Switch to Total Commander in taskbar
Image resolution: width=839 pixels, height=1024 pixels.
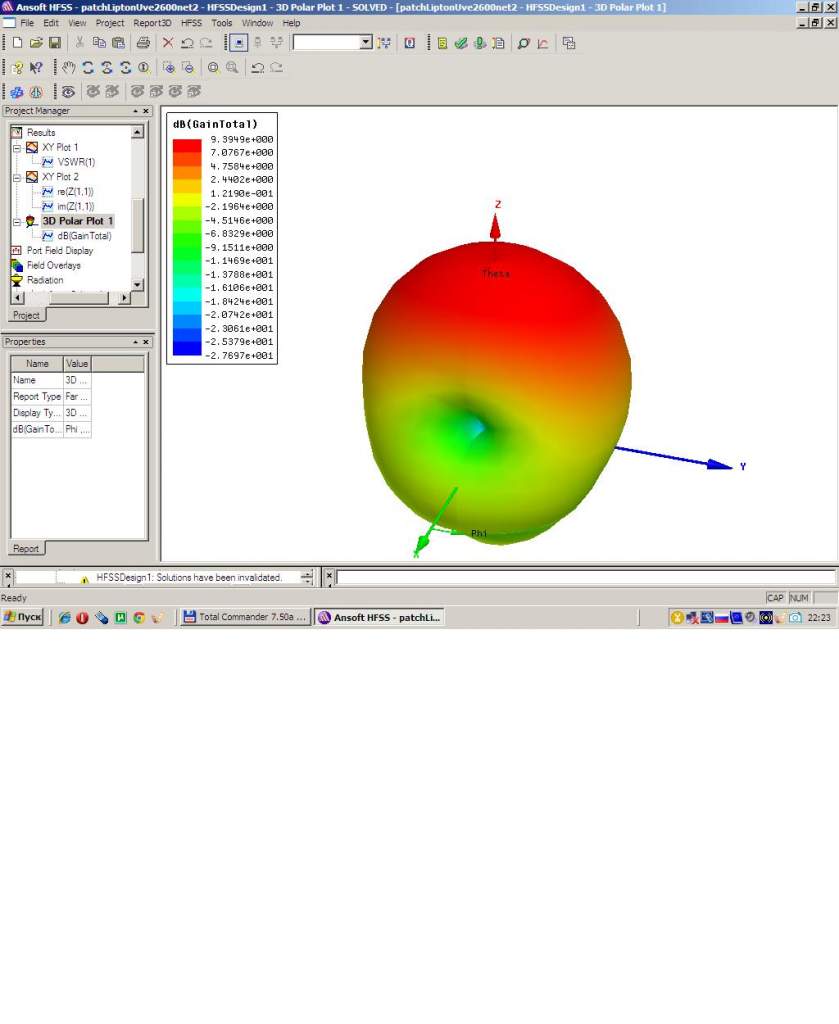[244, 617]
